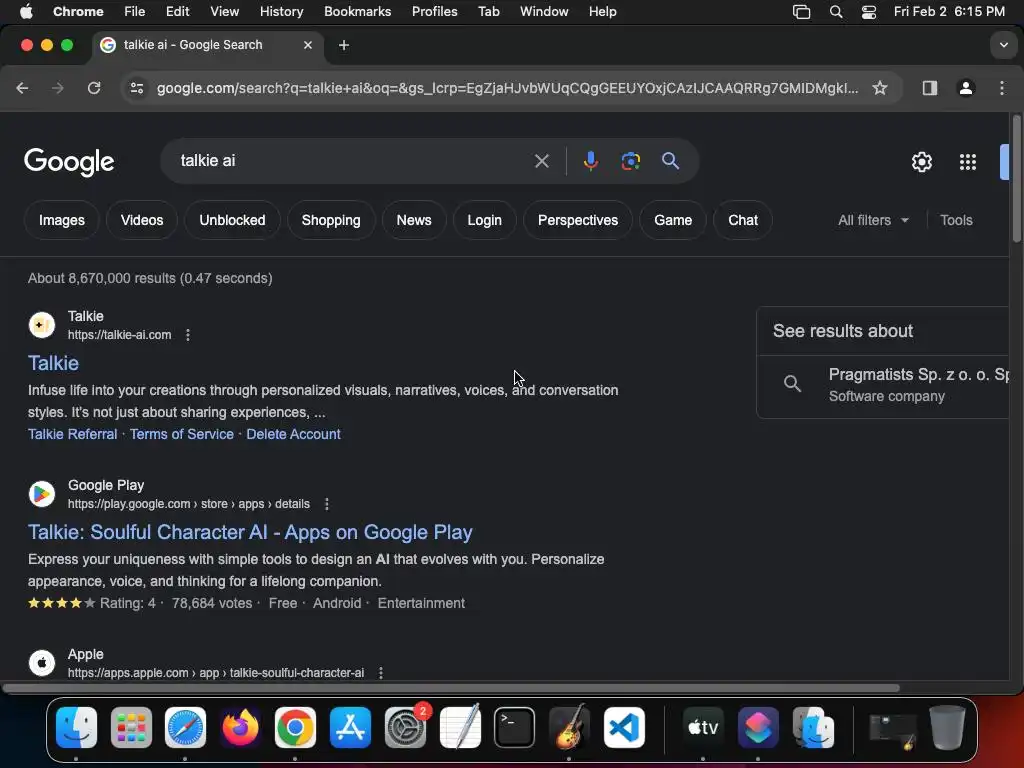Start voice search with microphone icon
The height and width of the screenshot is (768, 1024).
[x=590, y=161]
